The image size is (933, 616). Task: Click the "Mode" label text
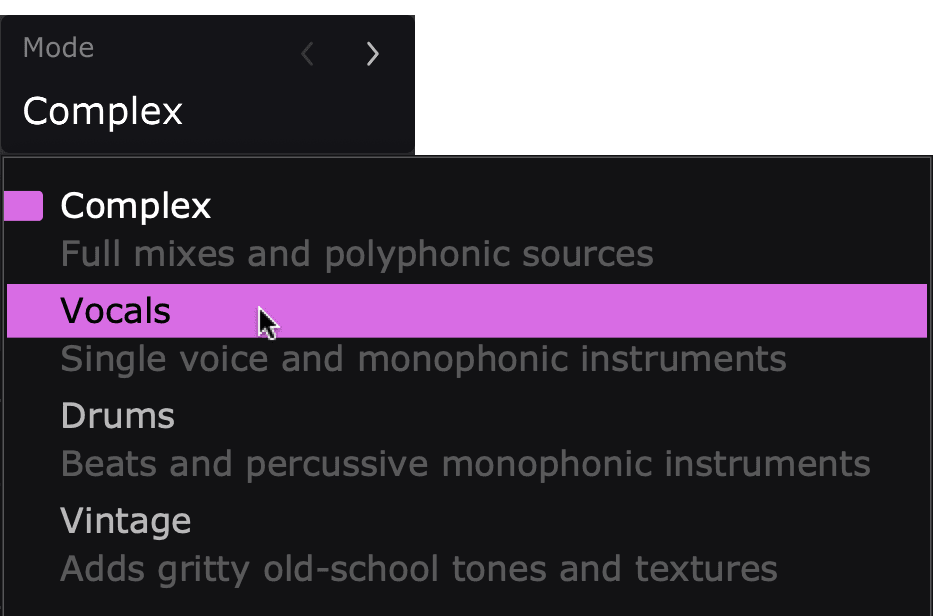pyautogui.click(x=58, y=48)
